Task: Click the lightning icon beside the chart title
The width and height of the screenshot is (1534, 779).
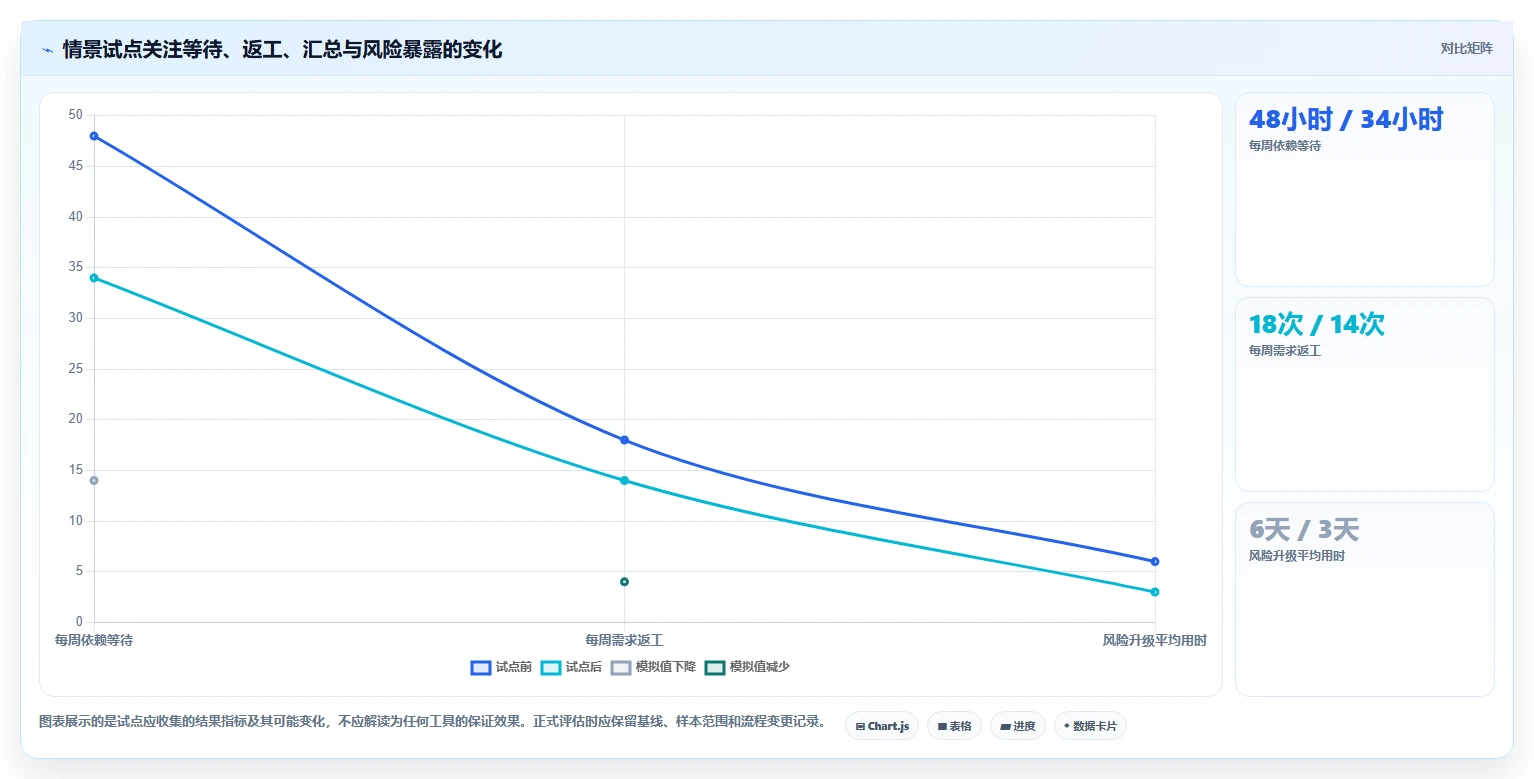Action: pos(48,50)
